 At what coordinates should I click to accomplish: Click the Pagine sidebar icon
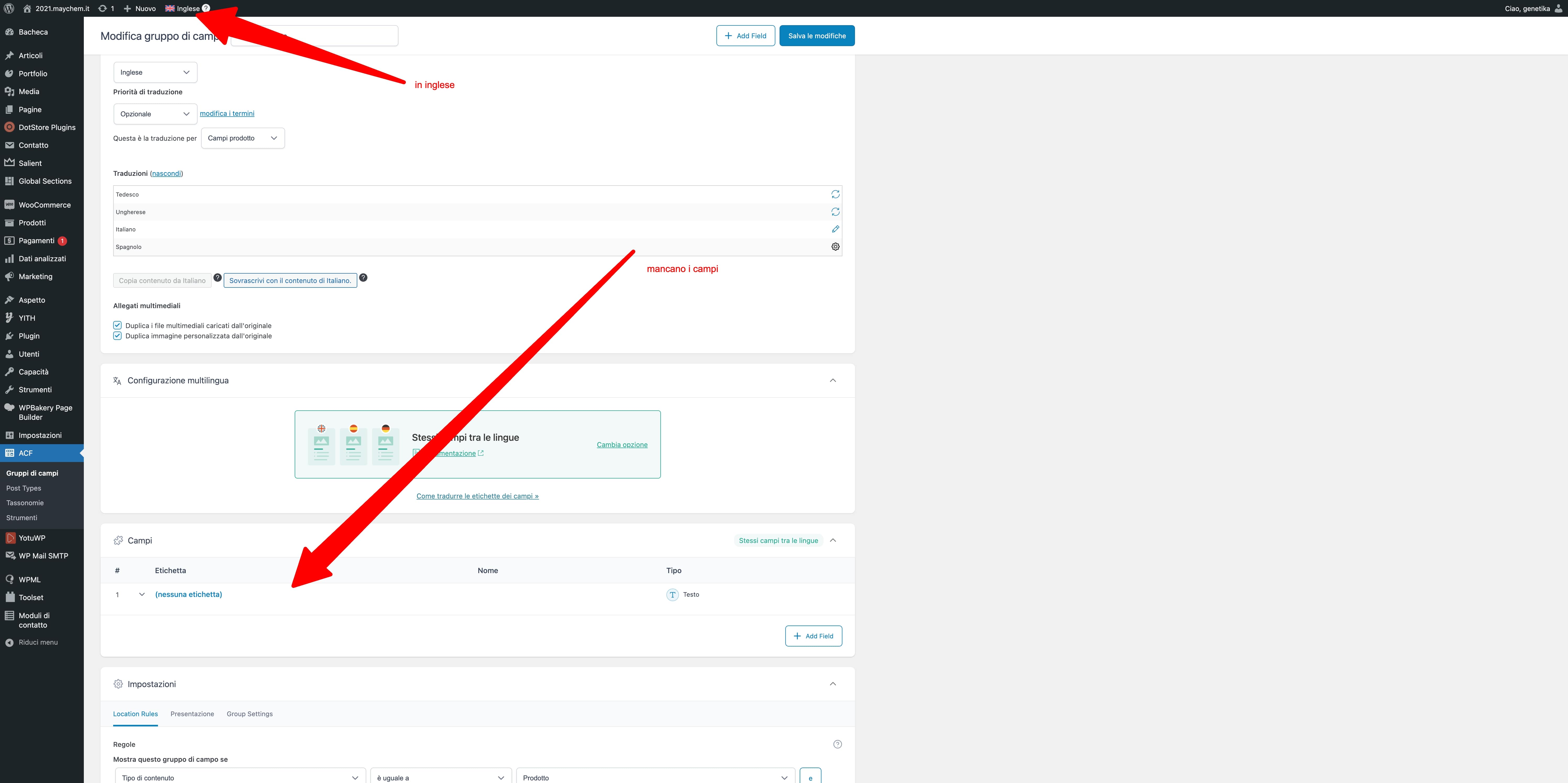point(9,110)
